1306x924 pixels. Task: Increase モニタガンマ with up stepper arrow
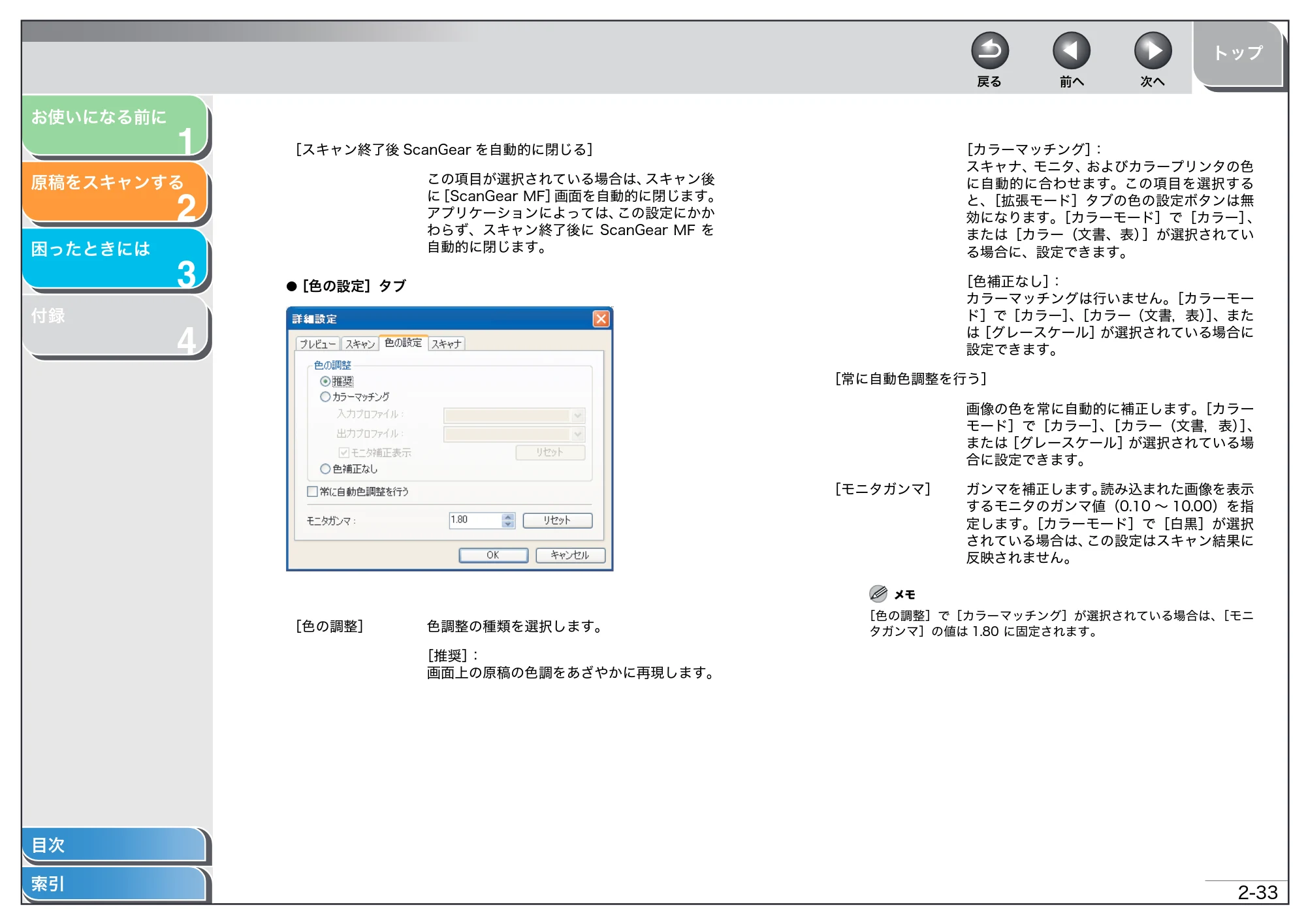pos(508,517)
